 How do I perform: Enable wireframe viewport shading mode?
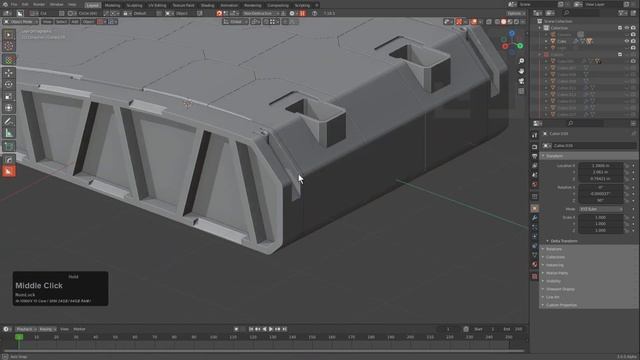(x=497, y=22)
